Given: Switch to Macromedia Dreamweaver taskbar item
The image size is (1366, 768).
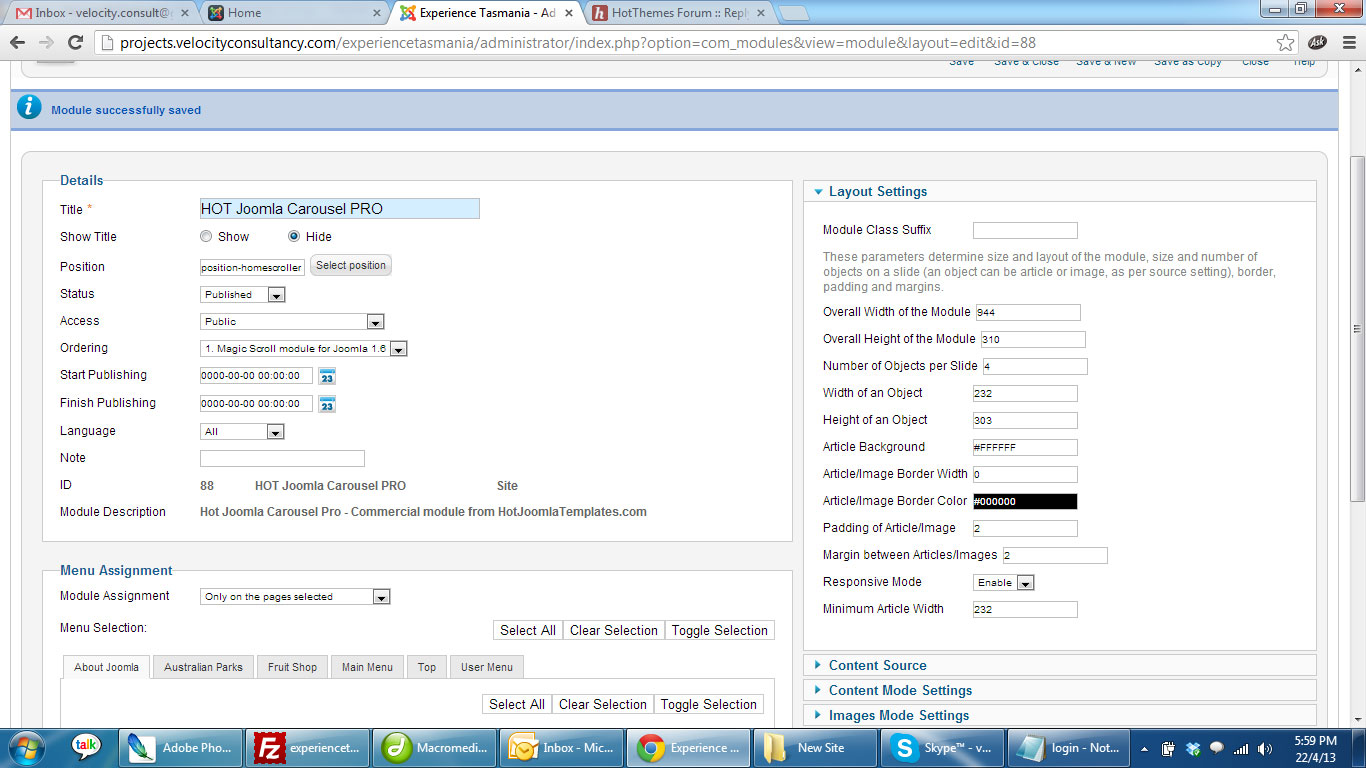Looking at the screenshot, I should pos(433,747).
